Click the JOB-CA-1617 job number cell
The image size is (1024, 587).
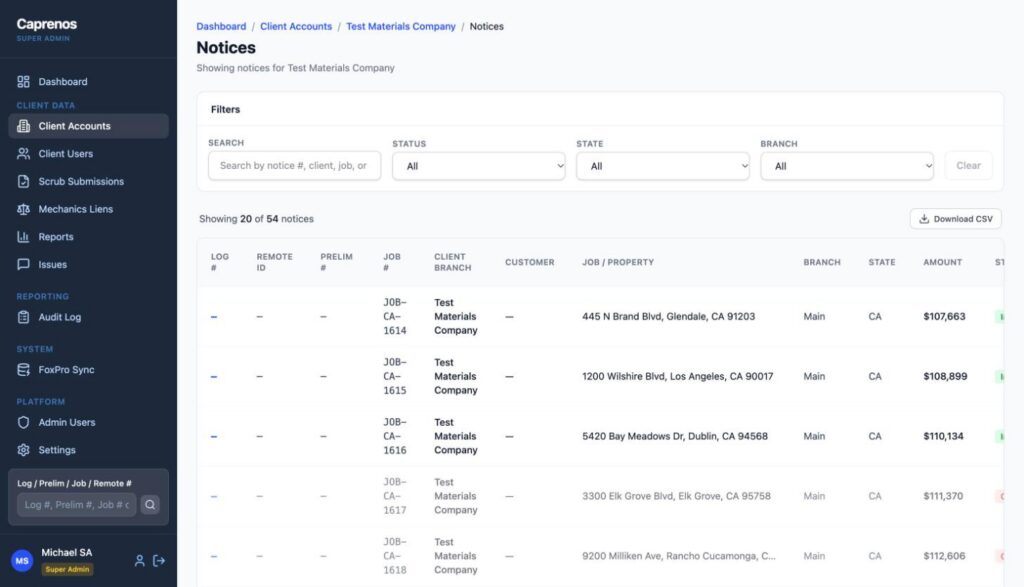[394, 496]
